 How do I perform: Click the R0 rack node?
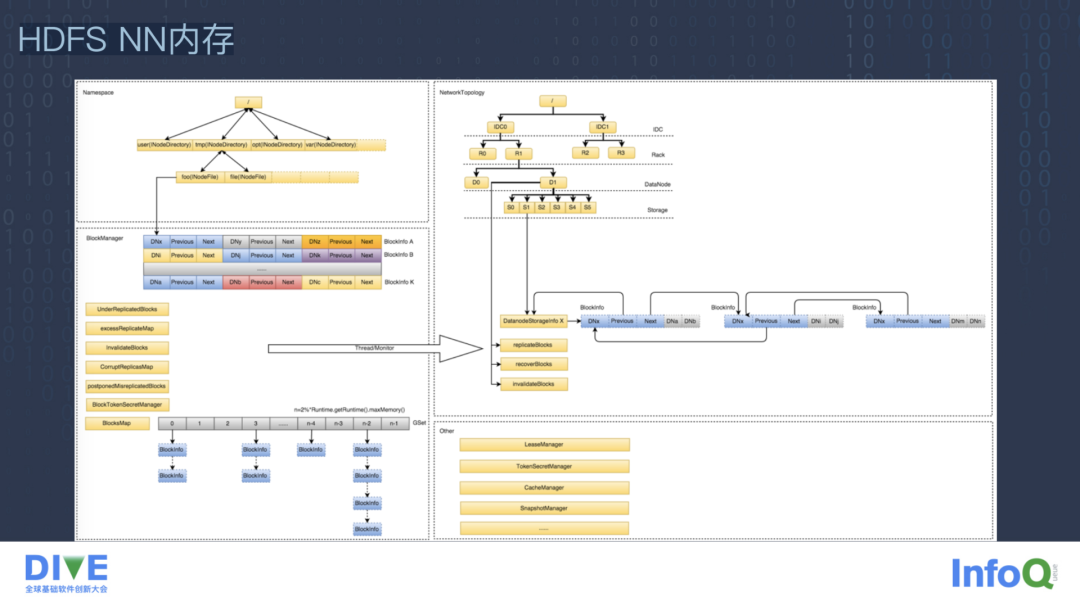[x=483, y=154]
